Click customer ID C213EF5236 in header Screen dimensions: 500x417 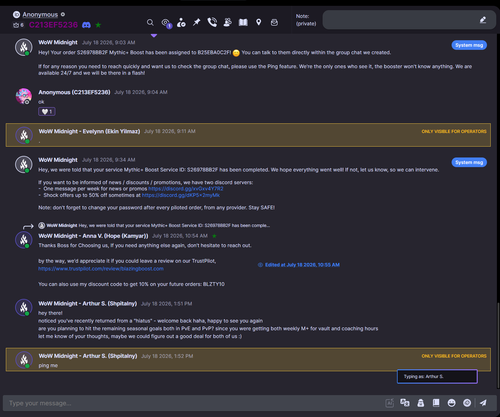[x=53, y=25]
